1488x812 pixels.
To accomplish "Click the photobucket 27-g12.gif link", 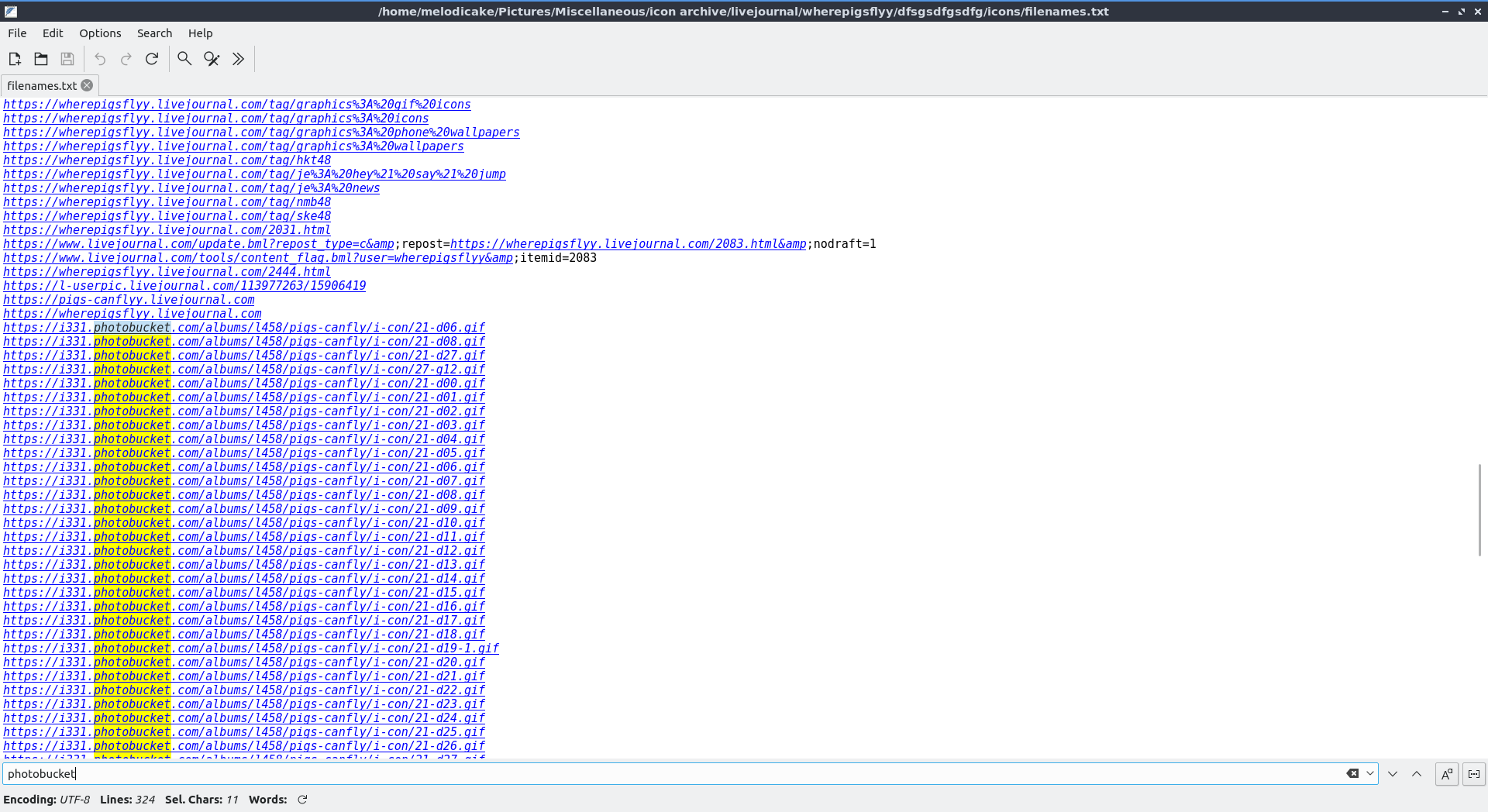I will (x=244, y=370).
